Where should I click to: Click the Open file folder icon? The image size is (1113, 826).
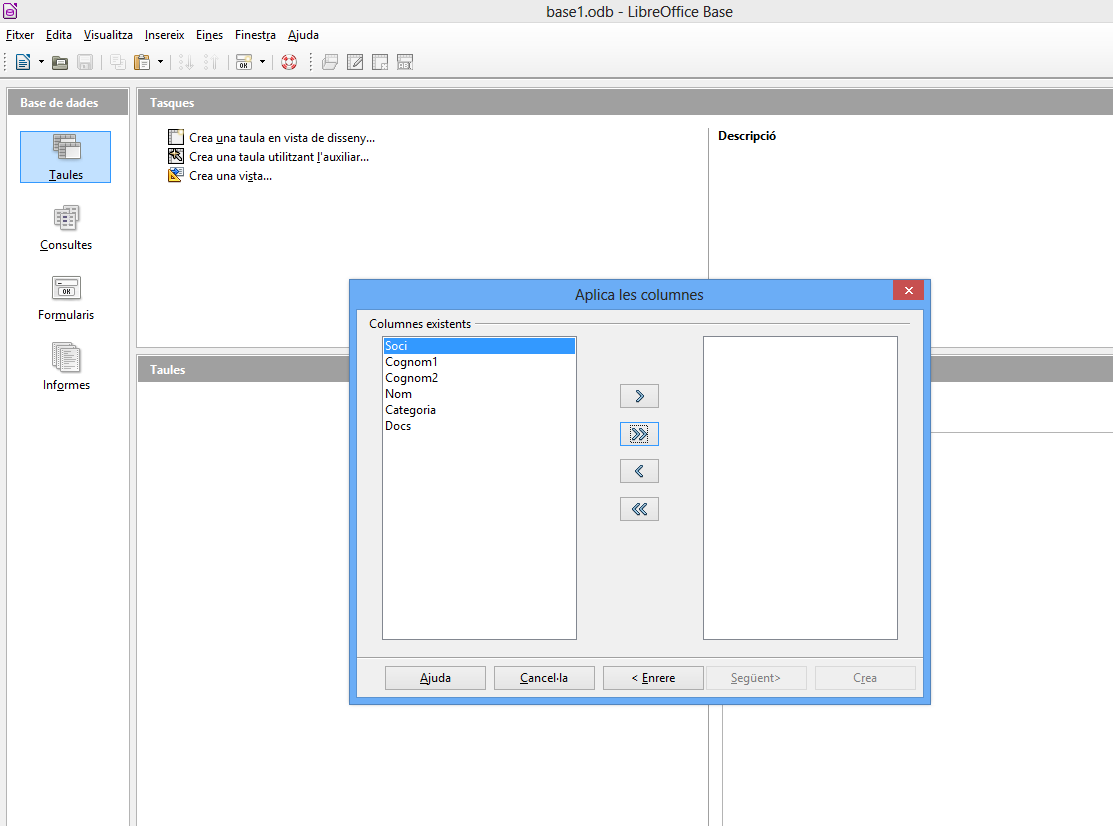(60, 62)
